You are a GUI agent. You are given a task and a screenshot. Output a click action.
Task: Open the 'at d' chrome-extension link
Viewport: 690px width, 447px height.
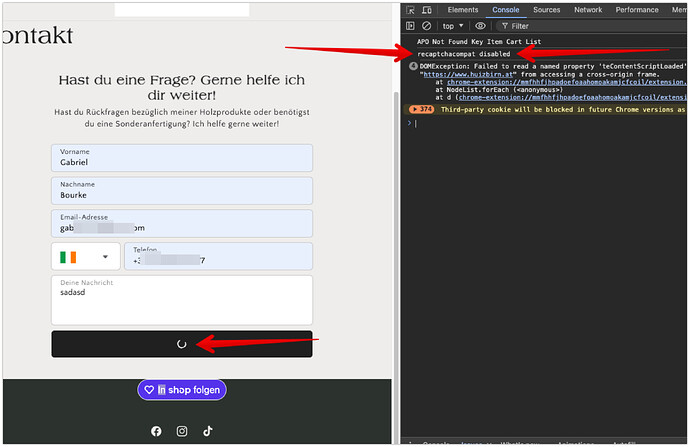[572, 97]
